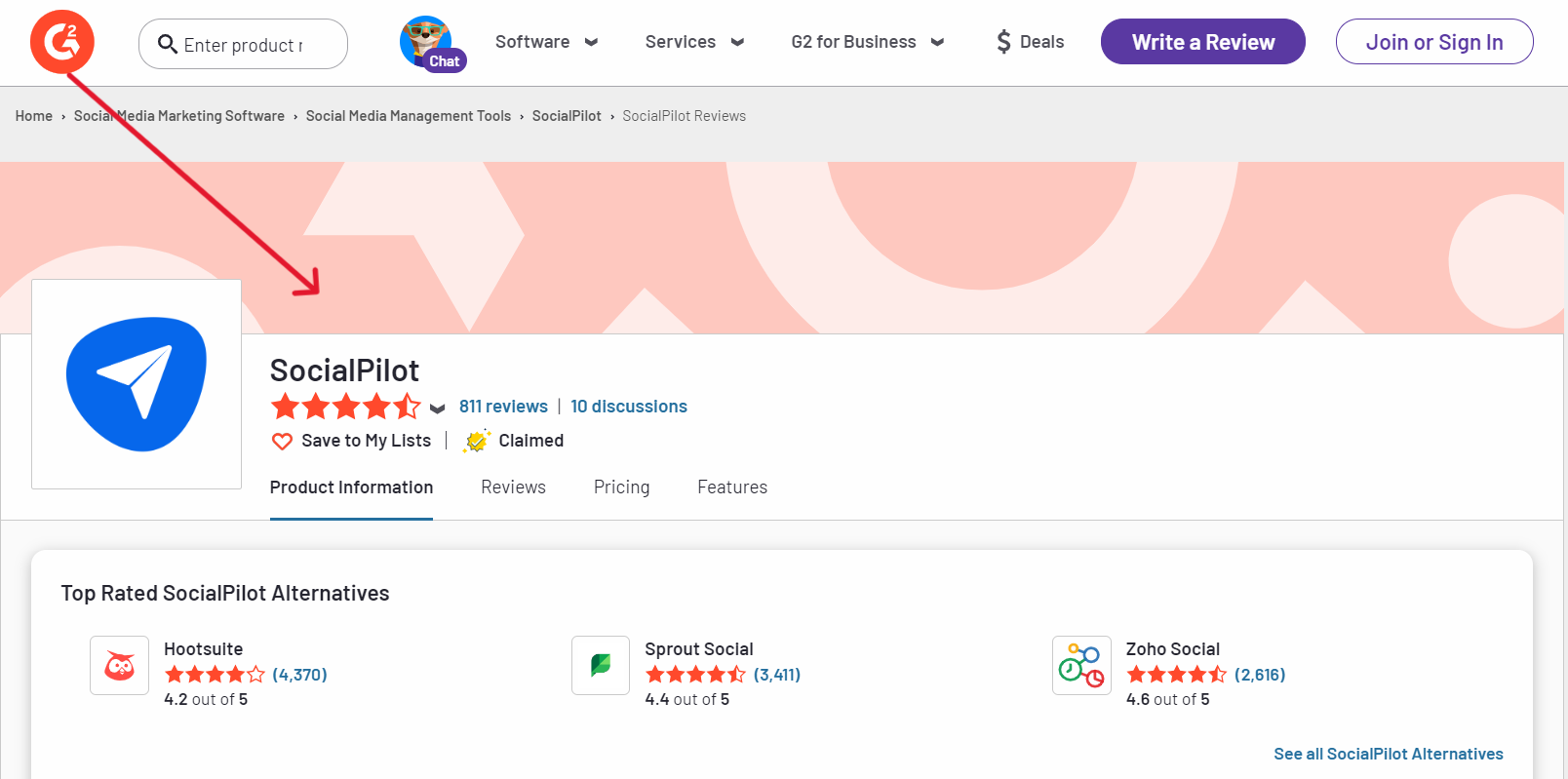This screenshot has height=779, width=1568.
Task: Go to Home breadcrumb
Action: (x=34, y=116)
